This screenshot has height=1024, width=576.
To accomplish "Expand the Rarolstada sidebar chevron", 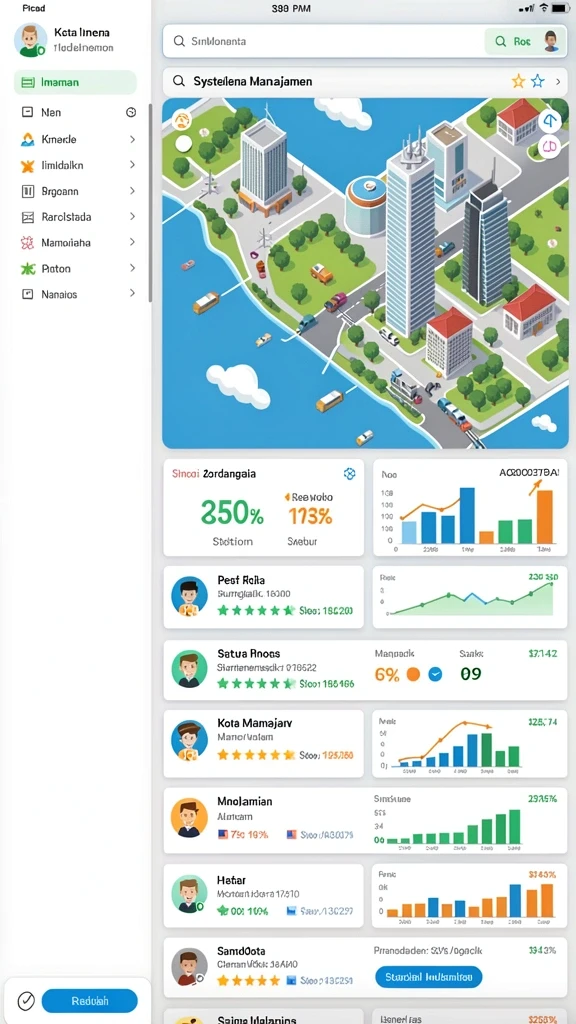I will [x=133, y=217].
